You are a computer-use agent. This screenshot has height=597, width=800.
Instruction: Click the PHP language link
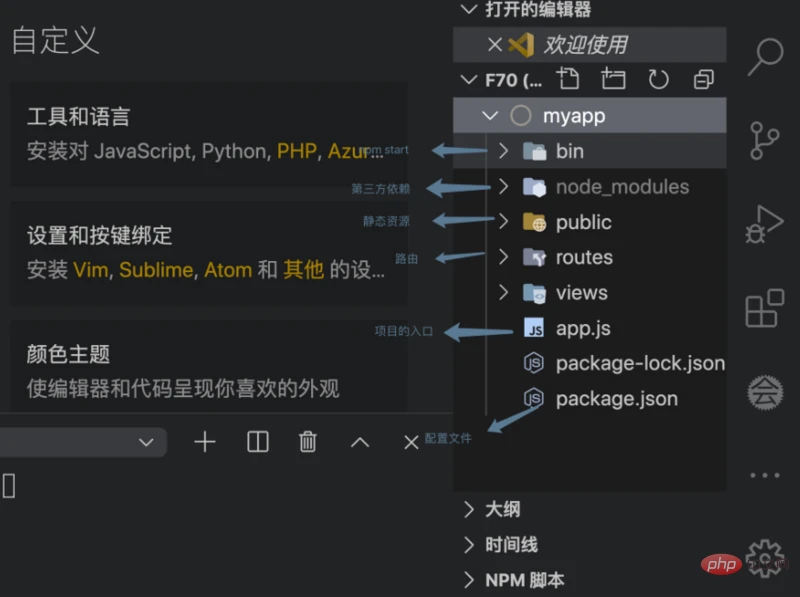pos(296,152)
